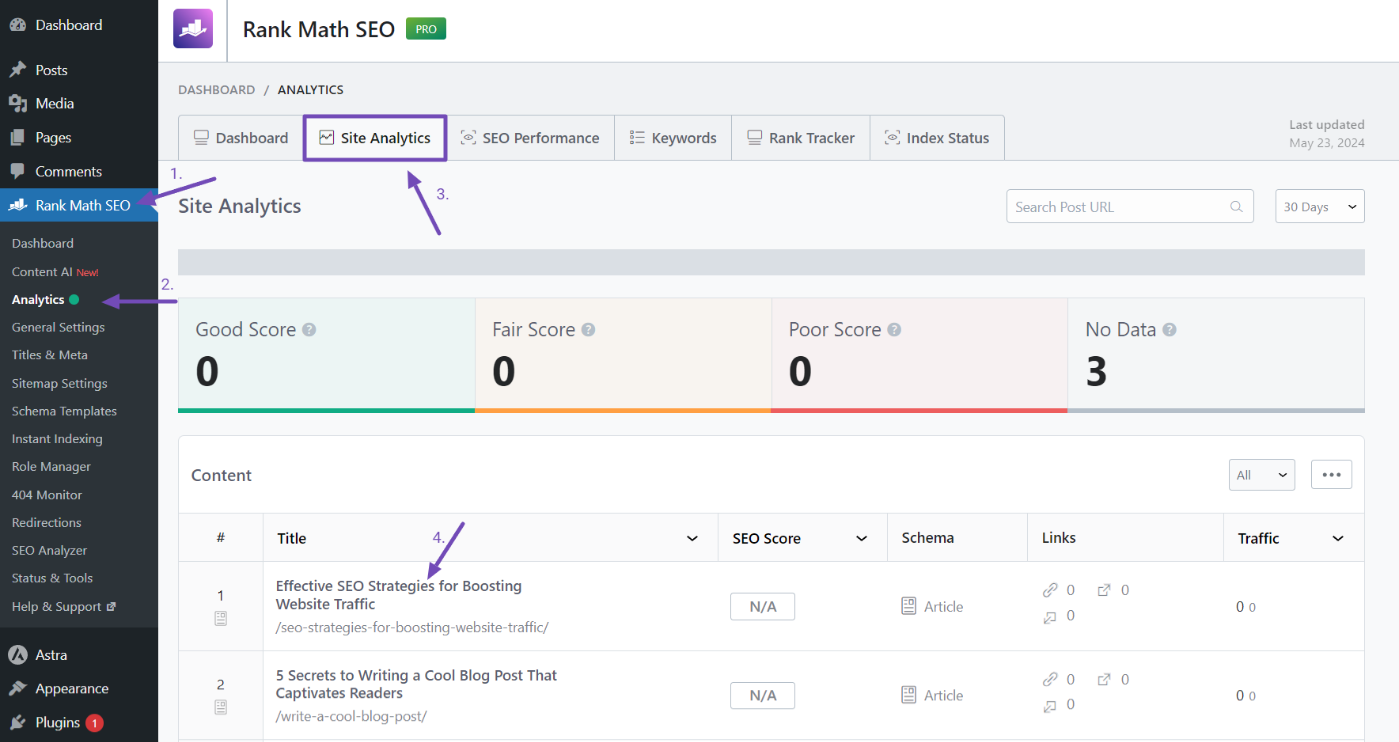Image resolution: width=1399 pixels, height=742 pixels.
Task: Click the search magnifier icon
Action: [x=1237, y=207]
